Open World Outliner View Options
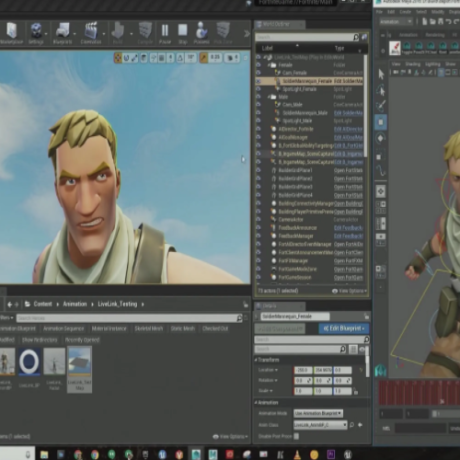460x460 pixels. pos(349,291)
